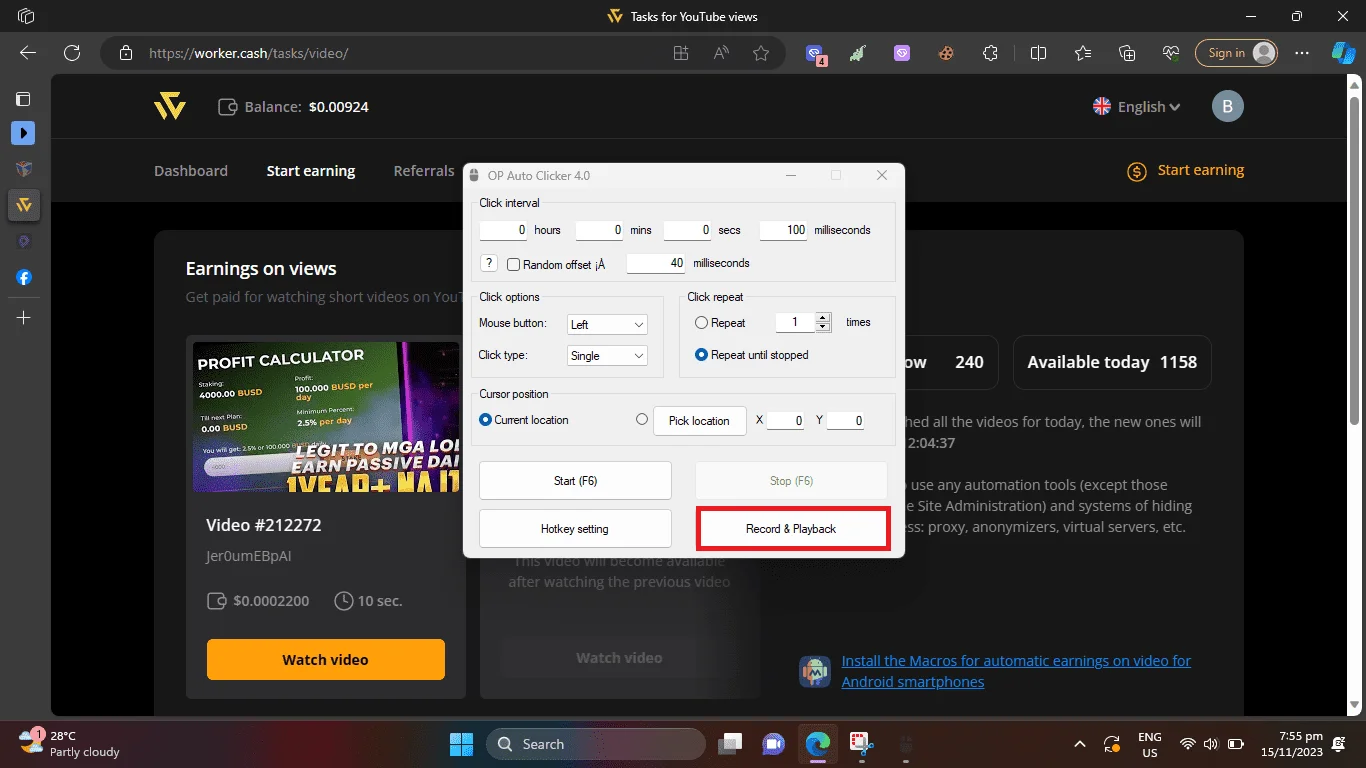Select worker.cash tab in vertical sidebar
This screenshot has width=1366, height=768.
pos(23,205)
